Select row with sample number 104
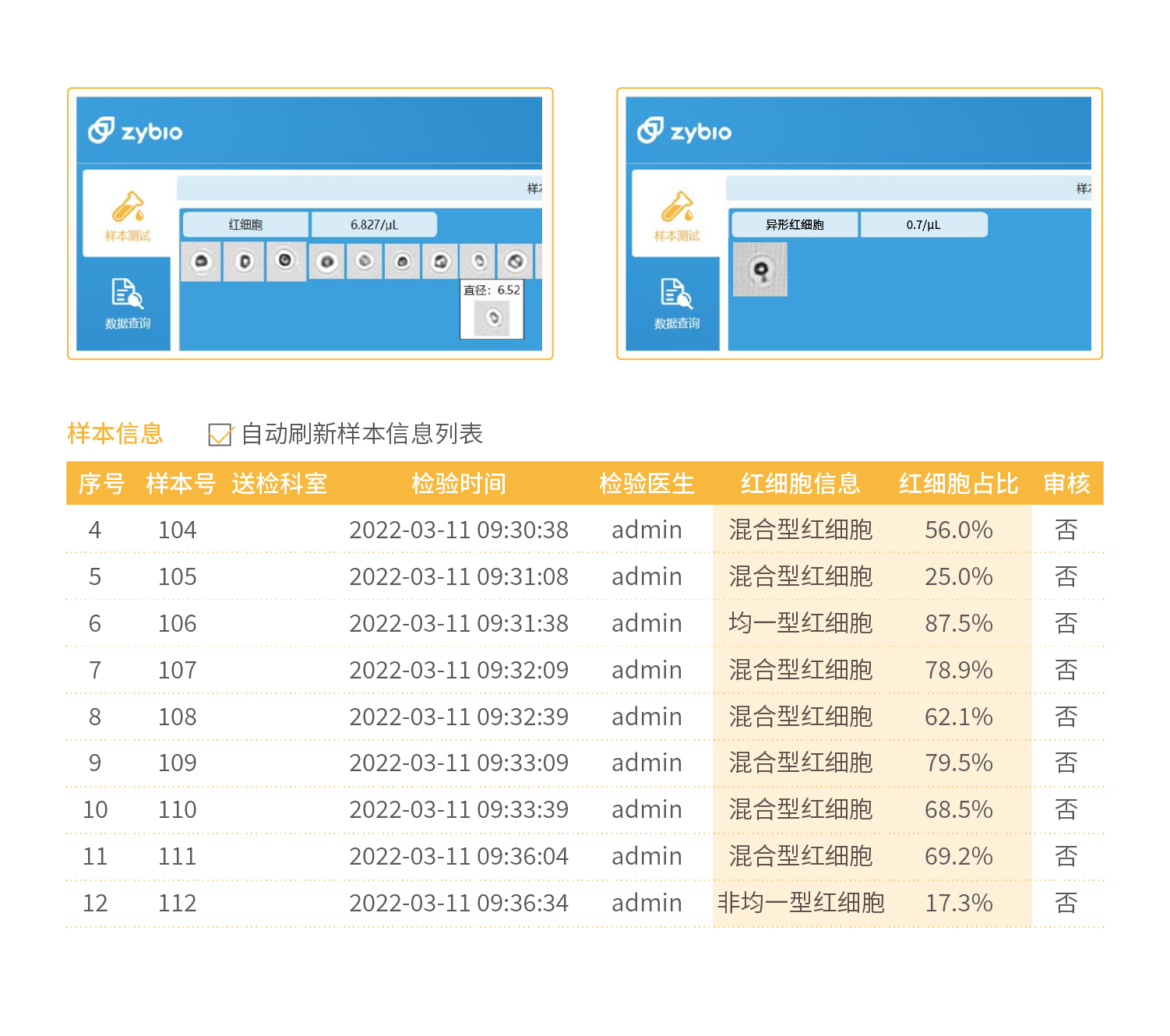This screenshot has height=1036, width=1170. tap(178, 530)
